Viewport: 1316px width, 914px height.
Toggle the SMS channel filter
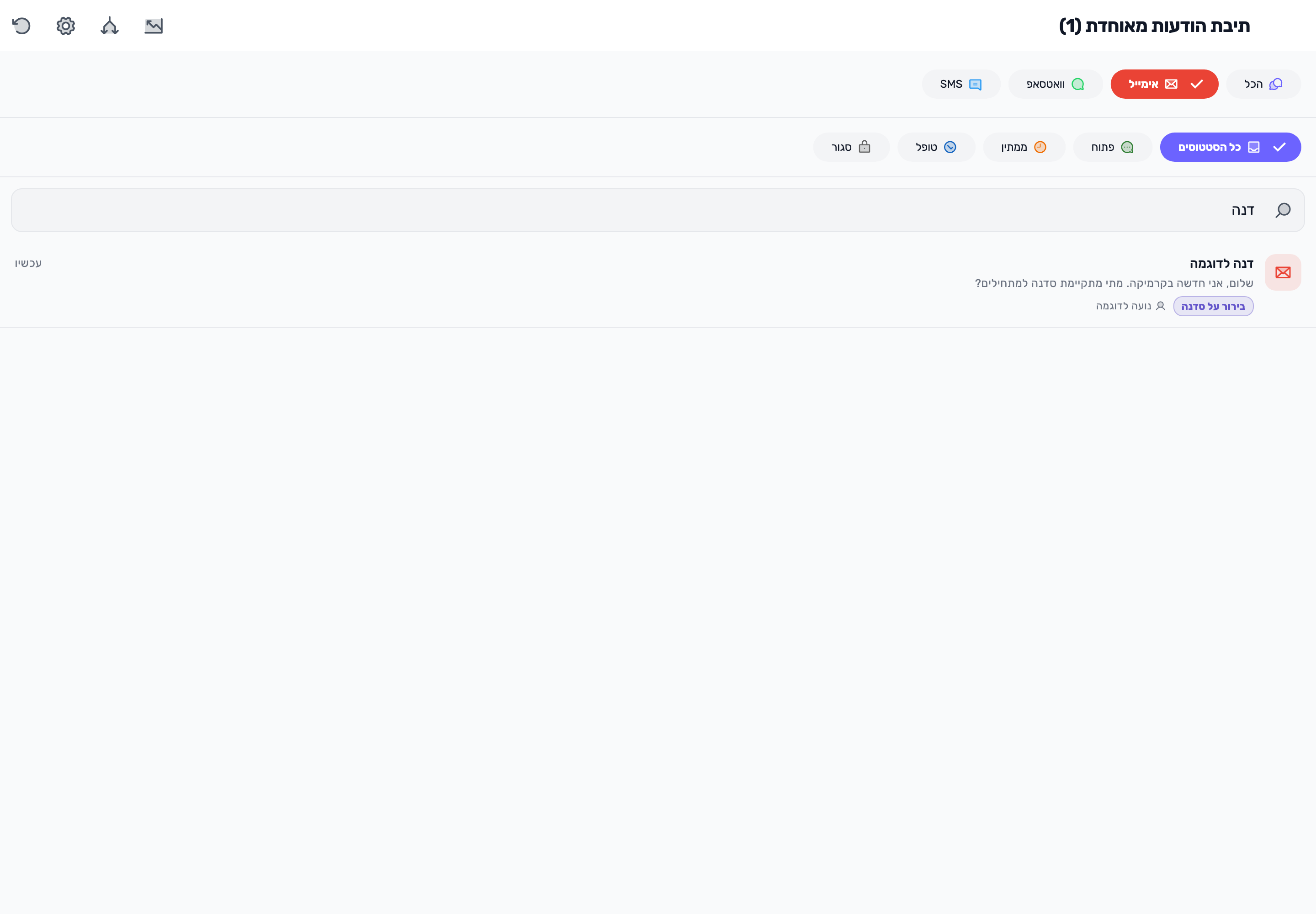tap(961, 84)
